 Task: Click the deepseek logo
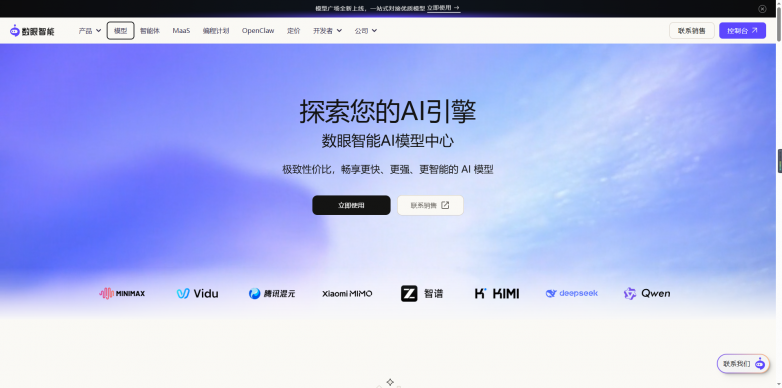pyautogui.click(x=572, y=293)
